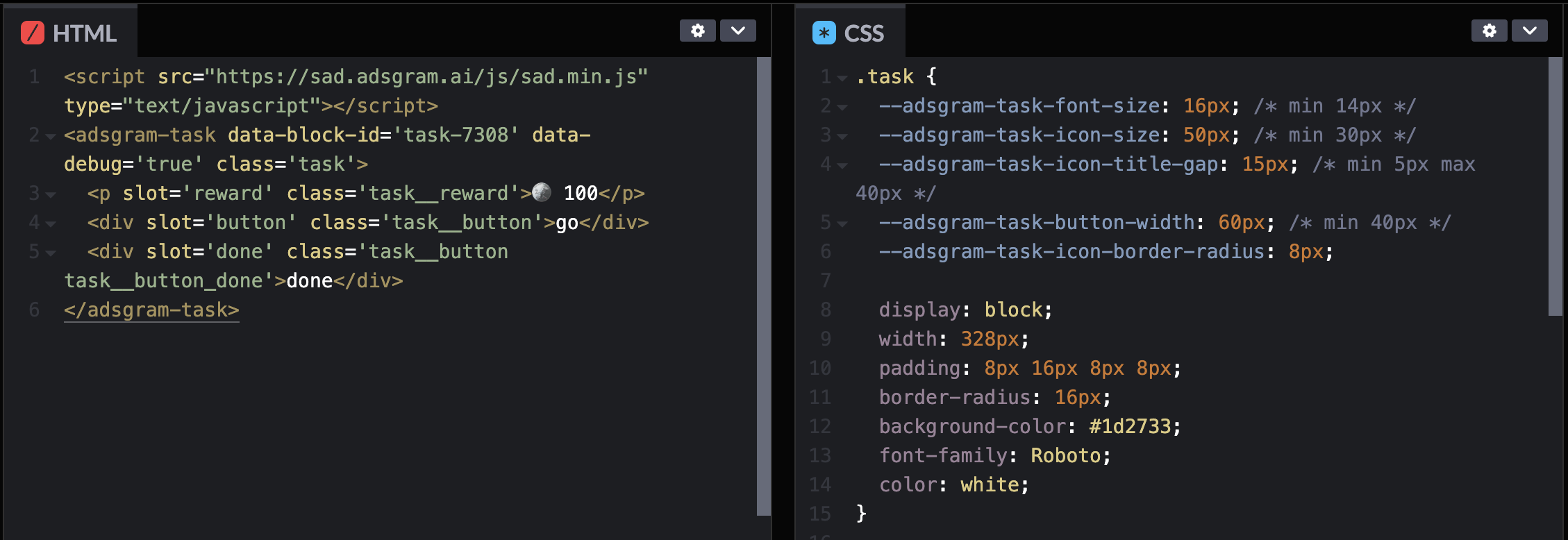Click the 'go' button text in HTML
Image resolution: width=1568 pixels, height=540 pixels.
pos(567,223)
